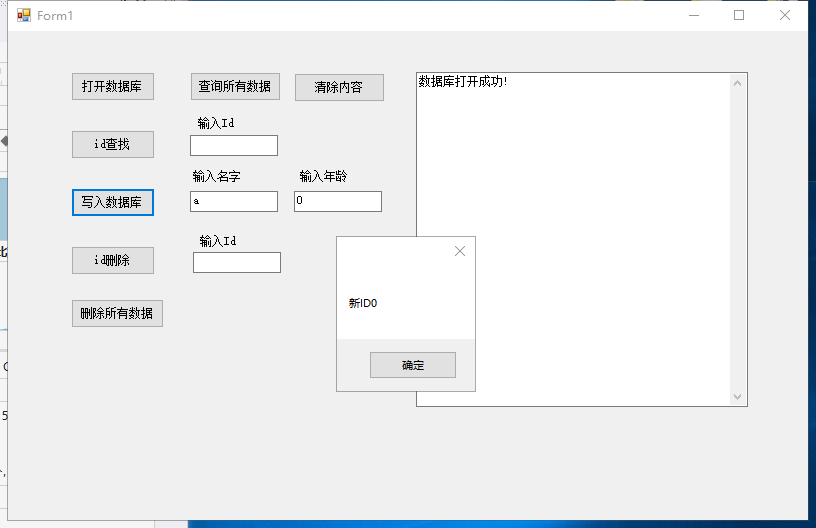Minimize the Form1 window

[694, 15]
